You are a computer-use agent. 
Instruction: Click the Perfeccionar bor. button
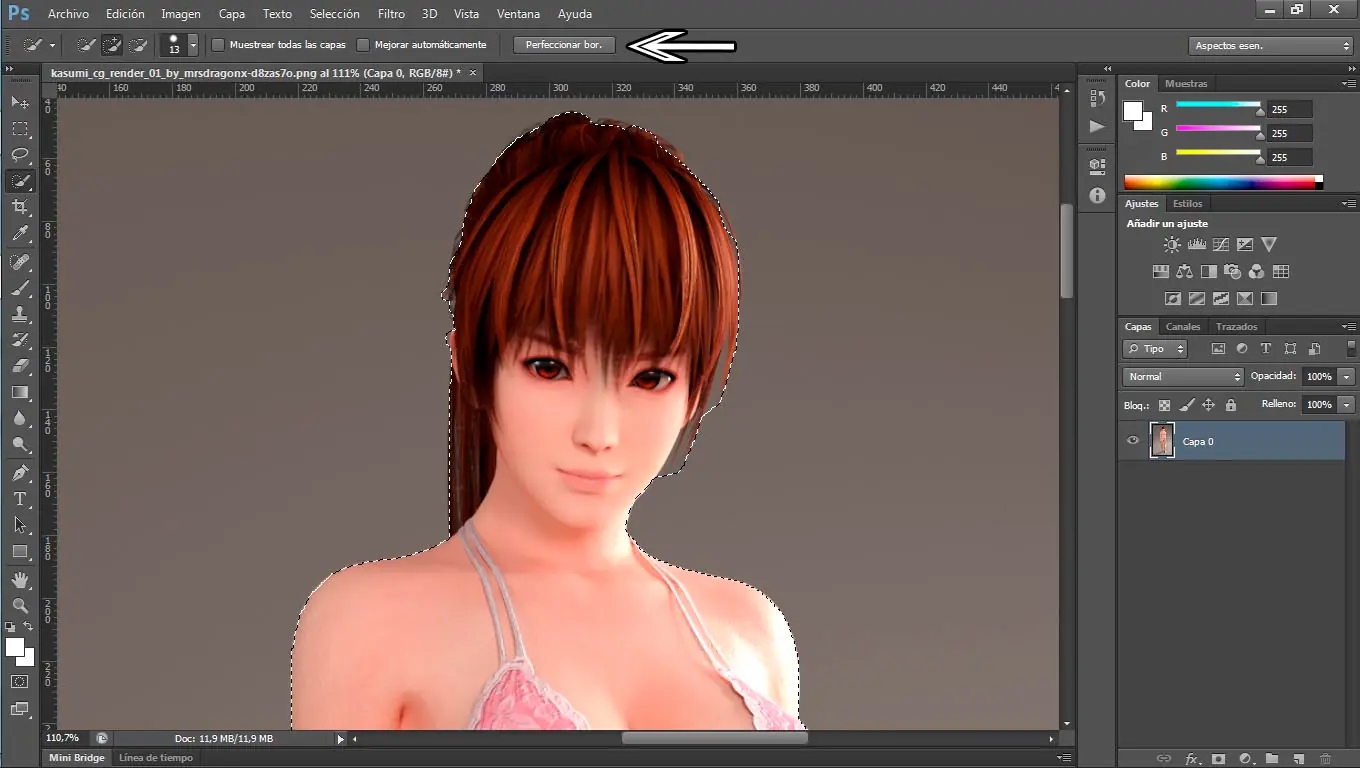pos(564,45)
